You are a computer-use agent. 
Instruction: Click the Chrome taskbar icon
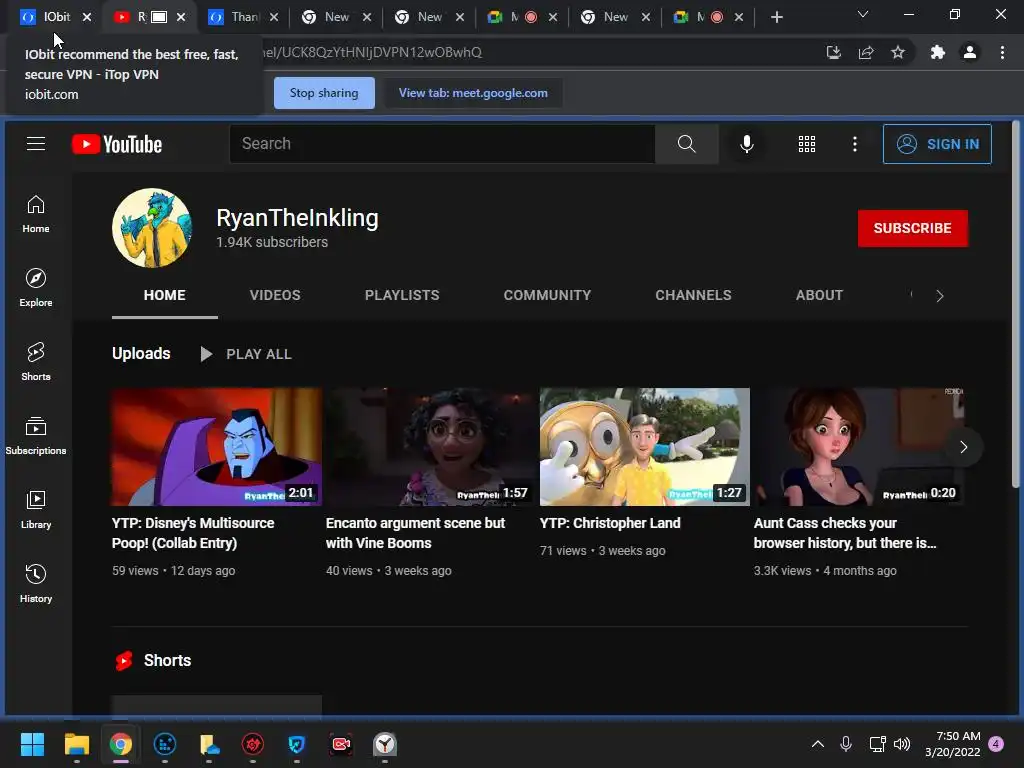[121, 744]
